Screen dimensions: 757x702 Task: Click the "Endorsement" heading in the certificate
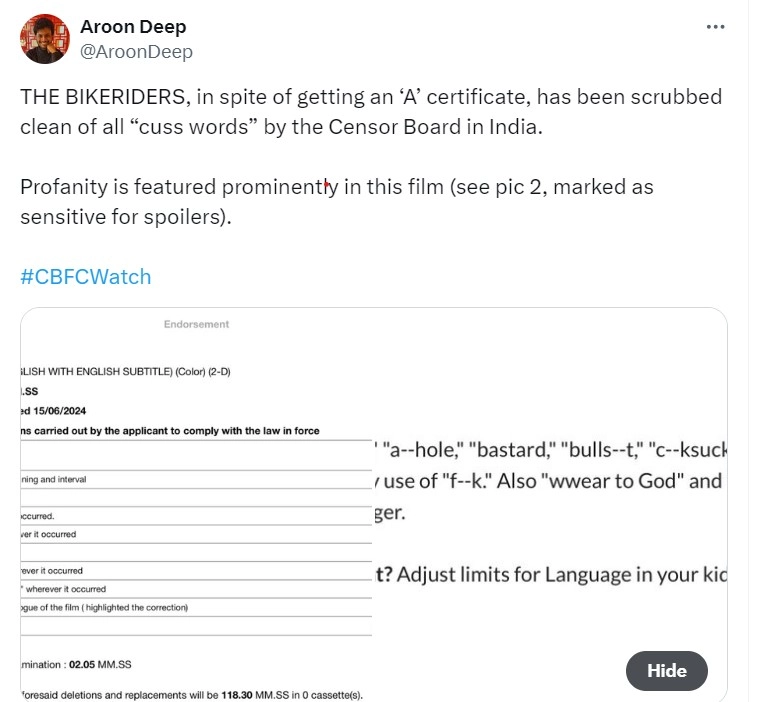pyautogui.click(x=196, y=324)
